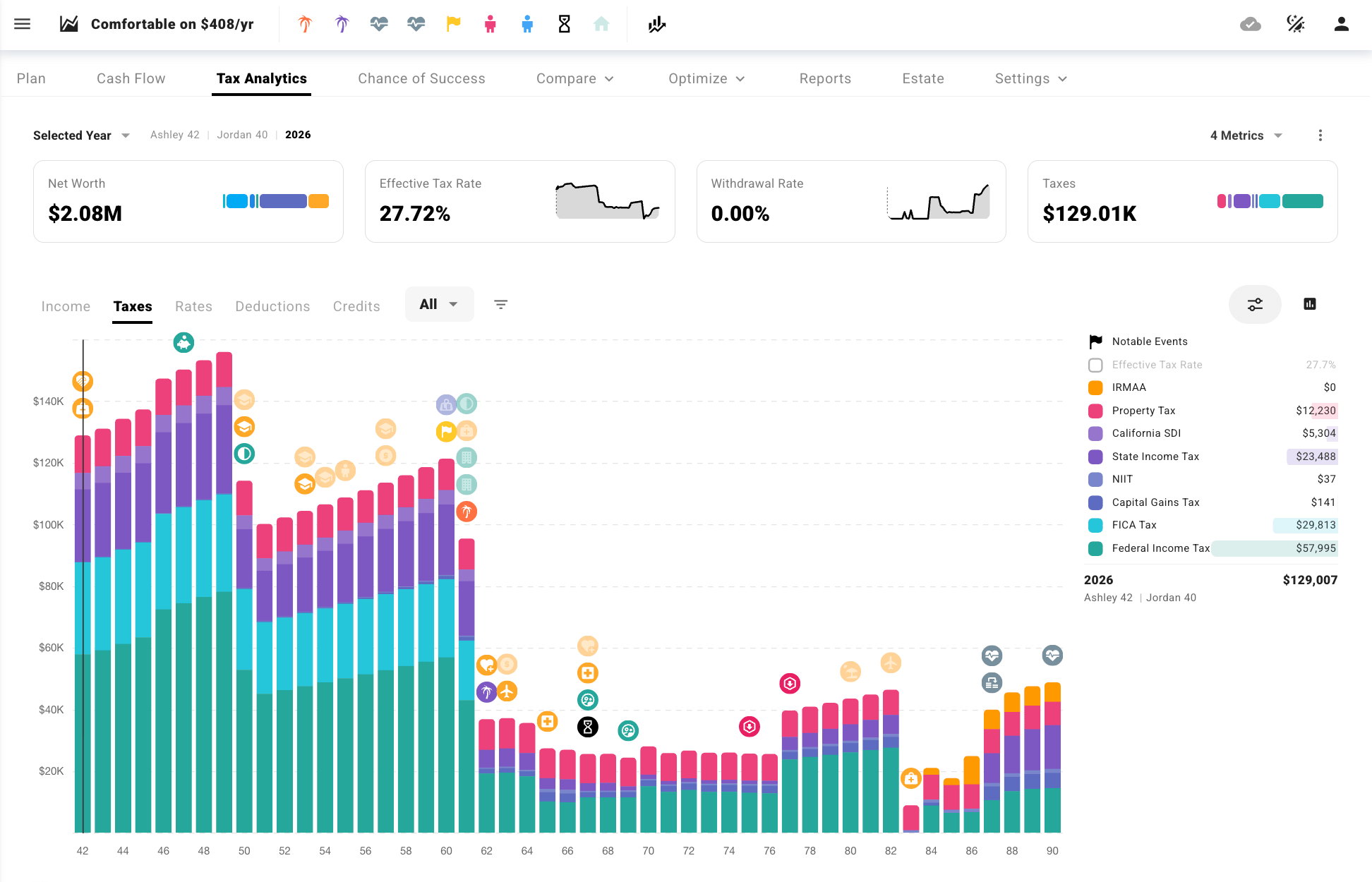Select the blue person icon
Viewport: 1372px width, 882px height.
527,24
